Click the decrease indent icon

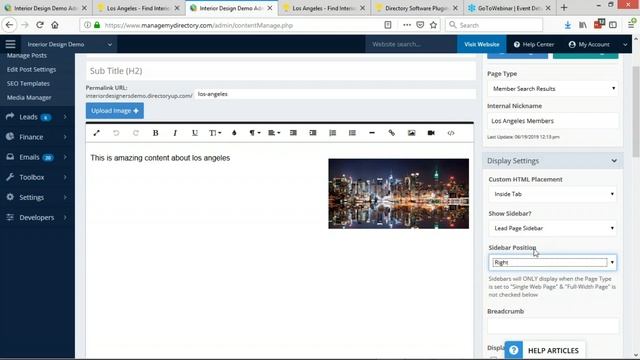(x=293, y=133)
